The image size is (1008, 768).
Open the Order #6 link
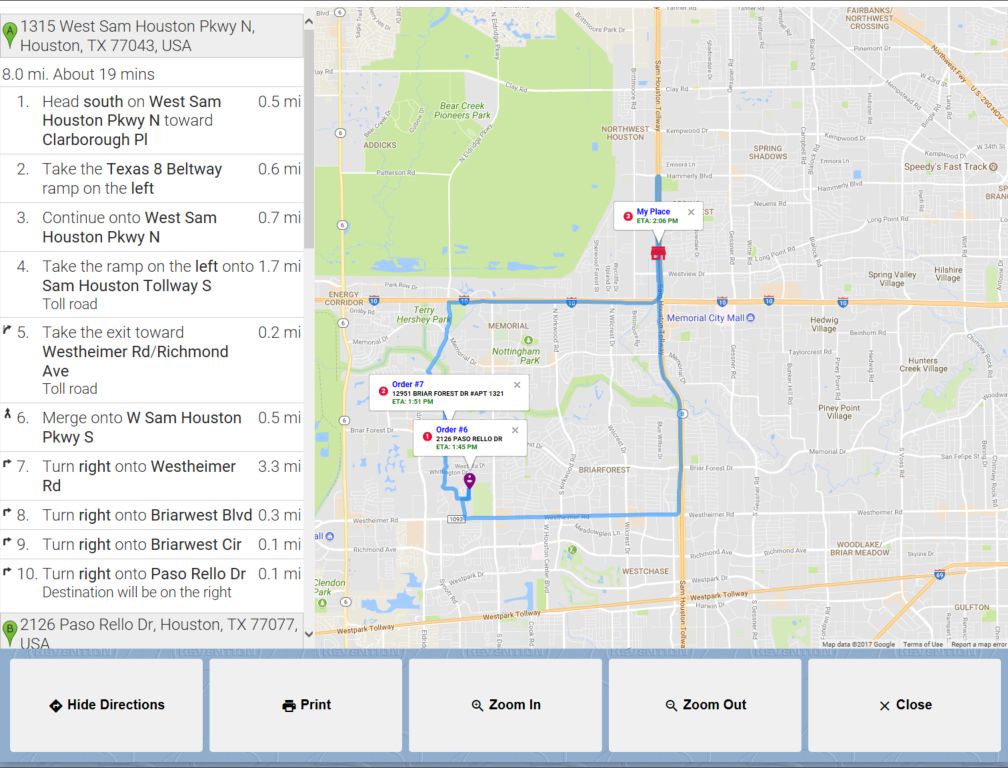click(452, 429)
